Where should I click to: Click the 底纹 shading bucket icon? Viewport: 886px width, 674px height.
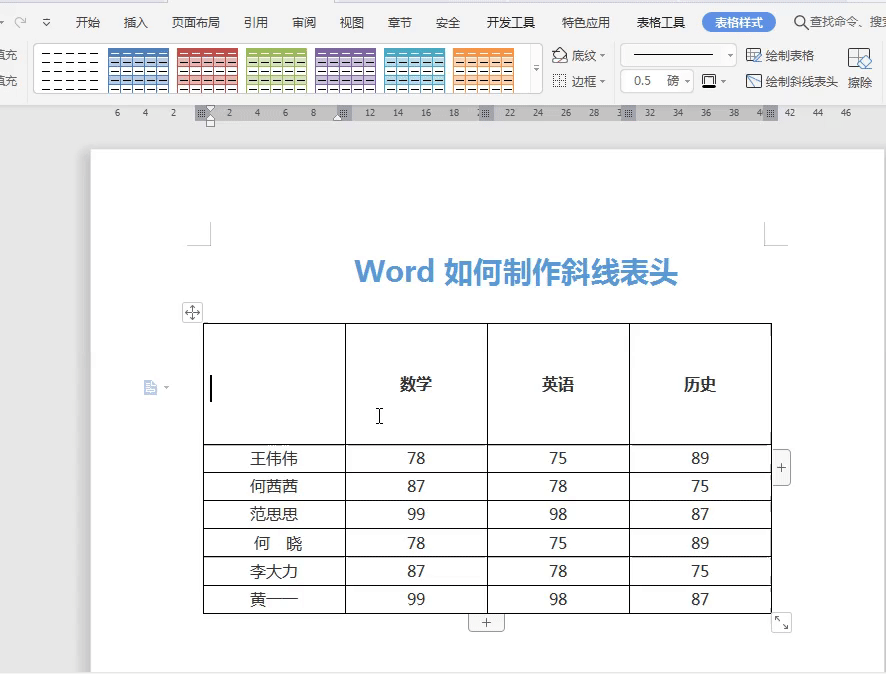tap(559, 55)
